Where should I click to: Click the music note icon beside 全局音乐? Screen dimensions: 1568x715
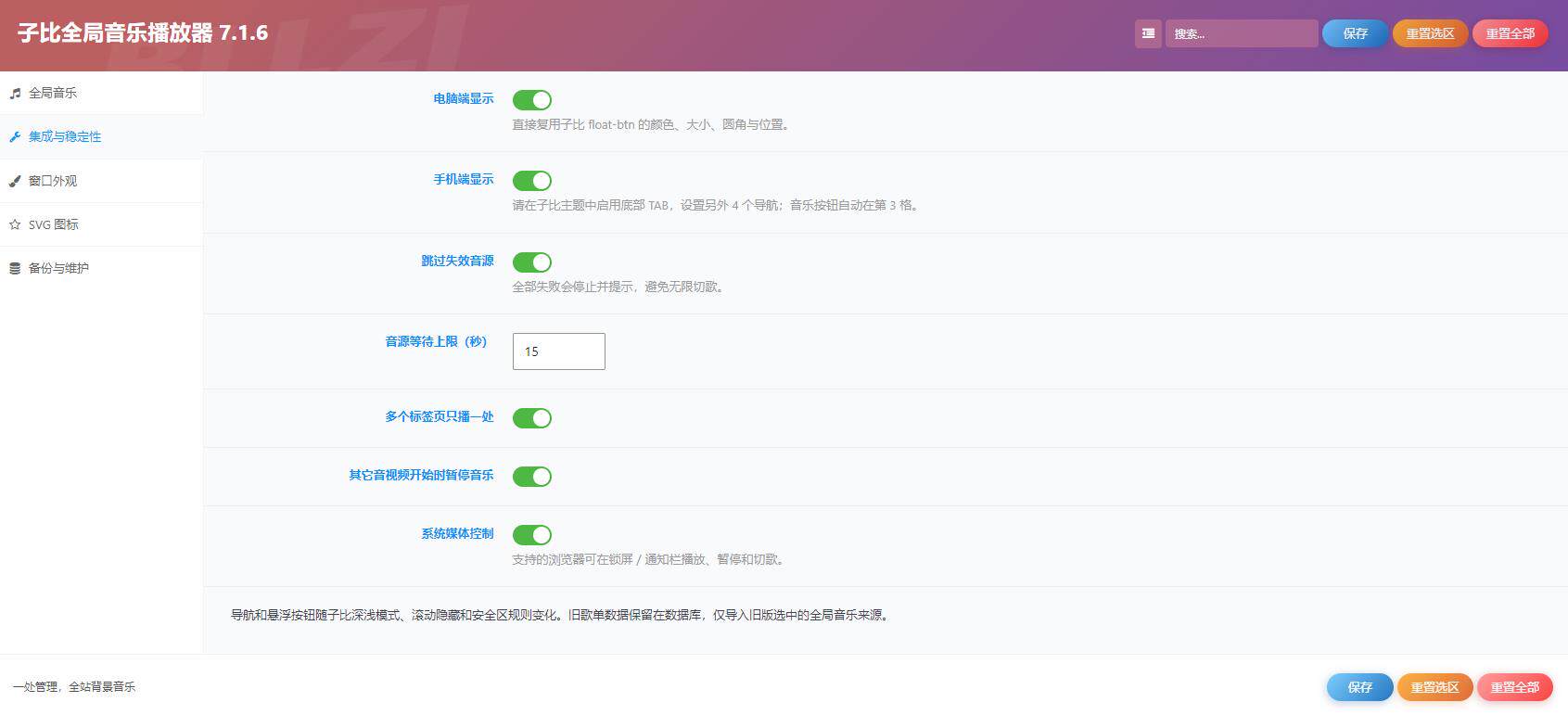[15, 93]
